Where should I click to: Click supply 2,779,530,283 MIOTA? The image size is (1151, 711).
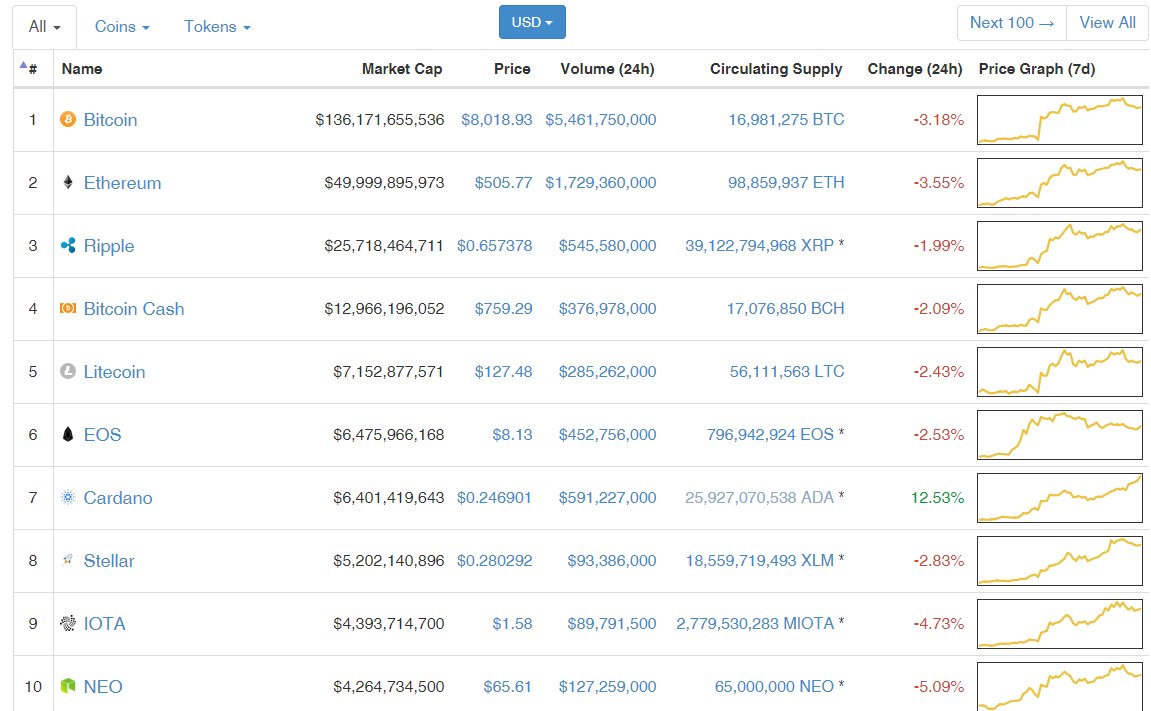tap(755, 624)
